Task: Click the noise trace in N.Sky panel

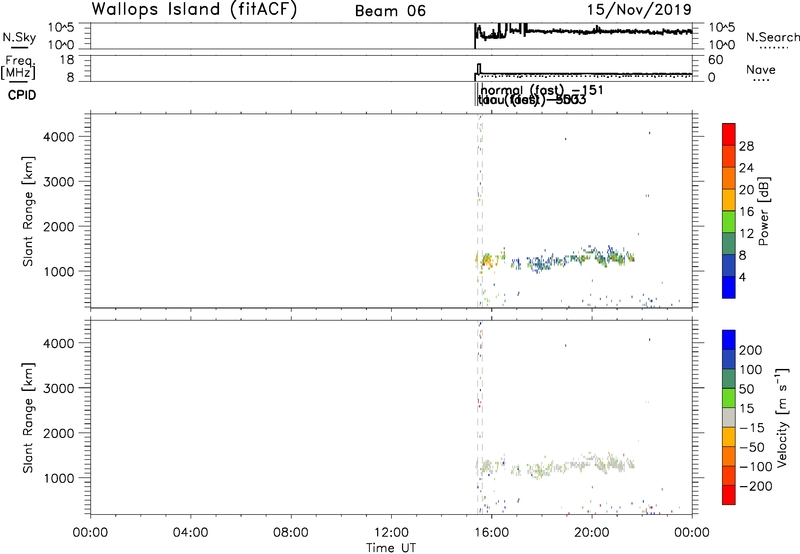Action: coord(583,32)
